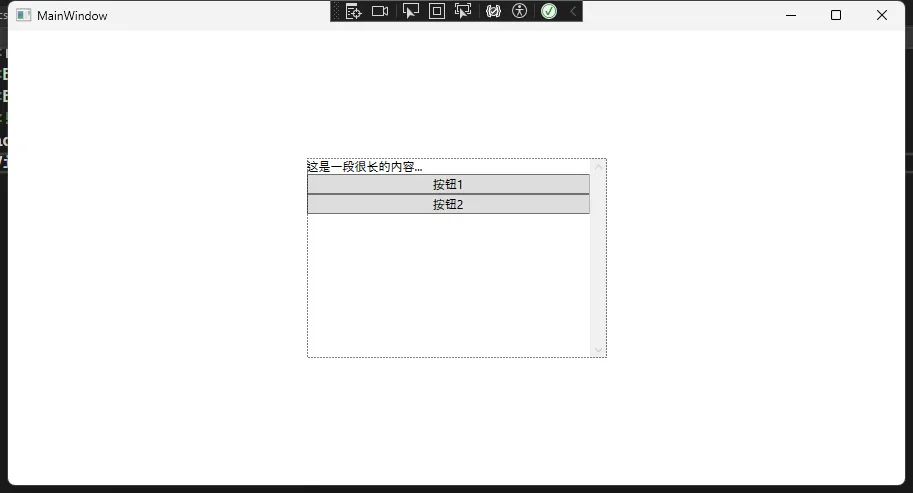Click the scrollbar up arrow

point(598,166)
